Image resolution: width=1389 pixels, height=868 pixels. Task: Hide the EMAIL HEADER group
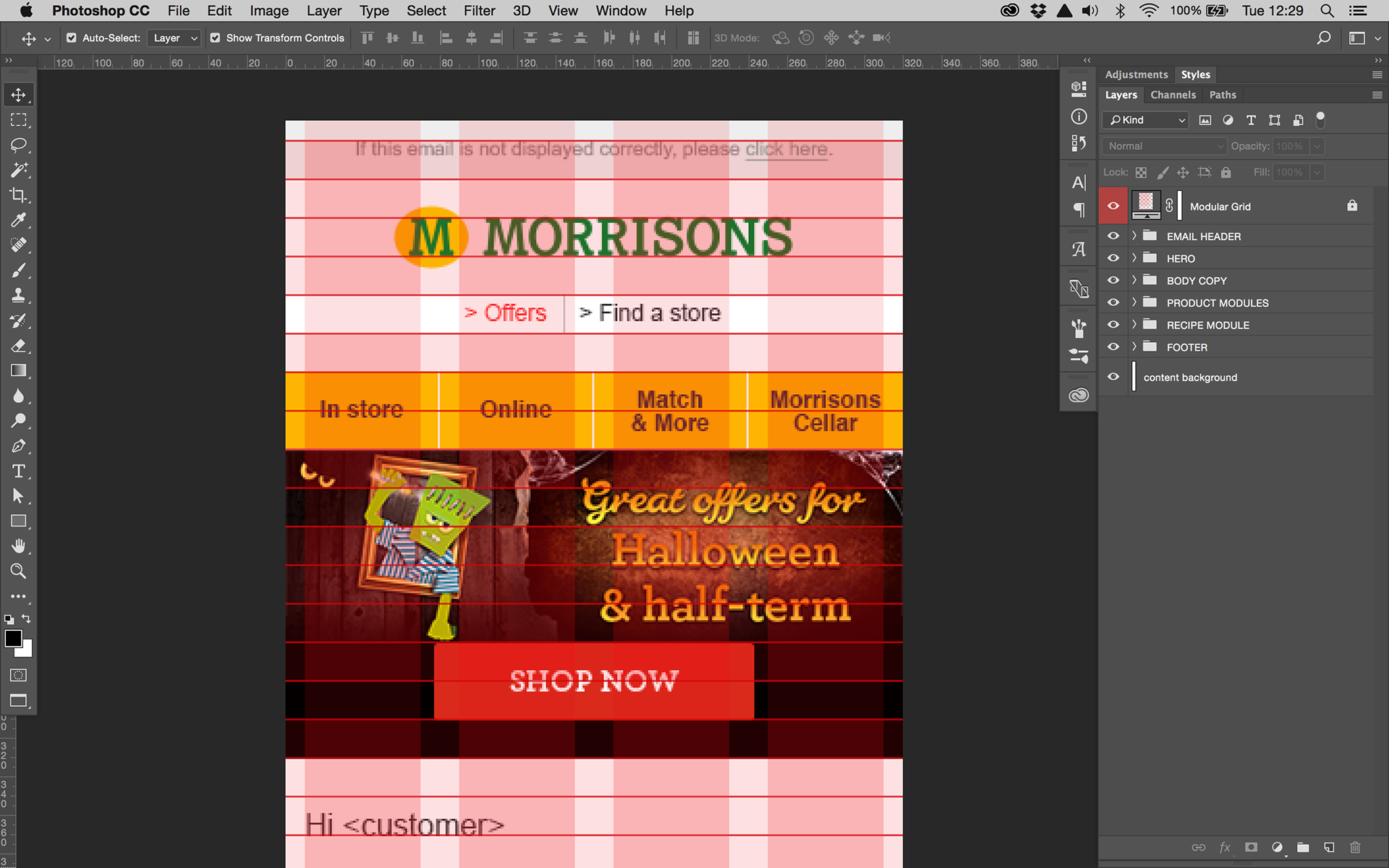[1113, 237]
